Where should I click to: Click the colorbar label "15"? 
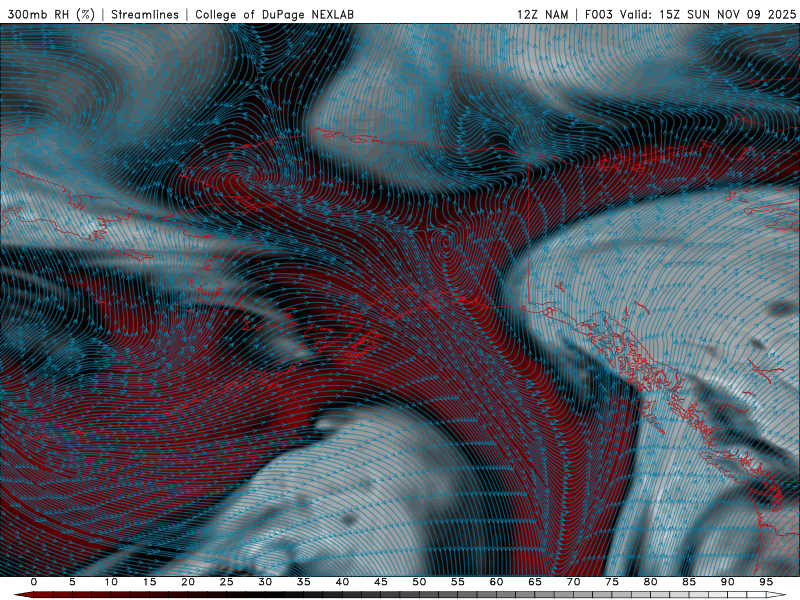(x=149, y=582)
